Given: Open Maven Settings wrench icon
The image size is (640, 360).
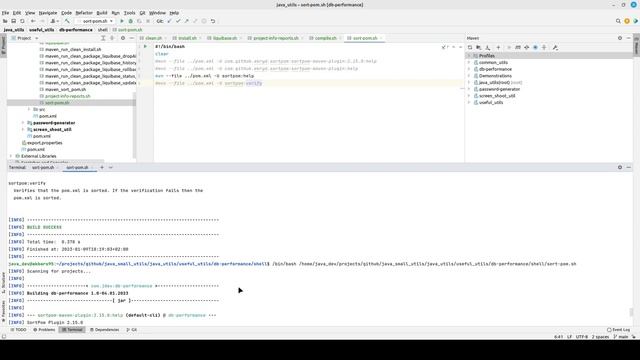Looking at the screenshot, I should (555, 48).
